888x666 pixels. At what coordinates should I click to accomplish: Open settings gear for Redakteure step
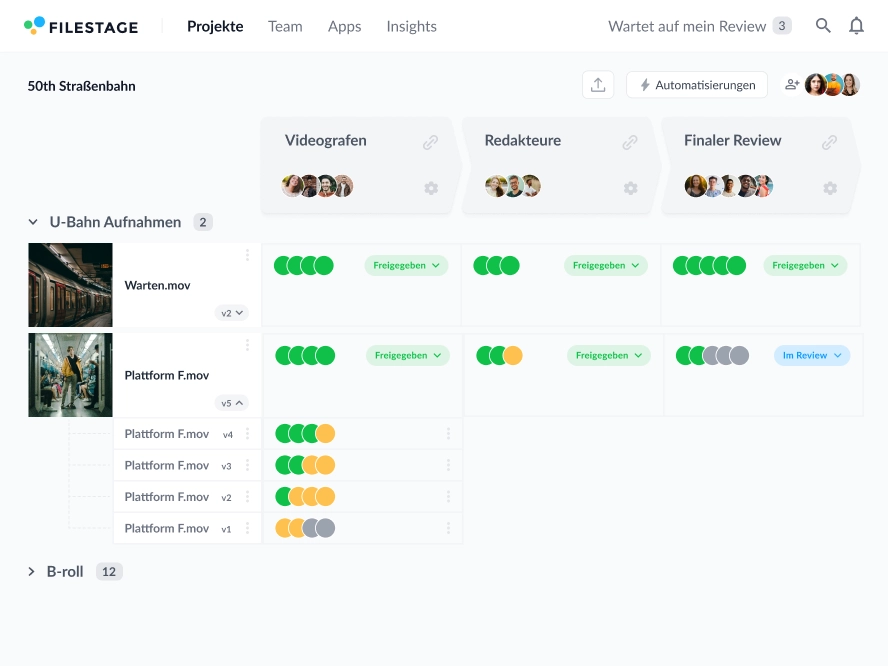(630, 188)
